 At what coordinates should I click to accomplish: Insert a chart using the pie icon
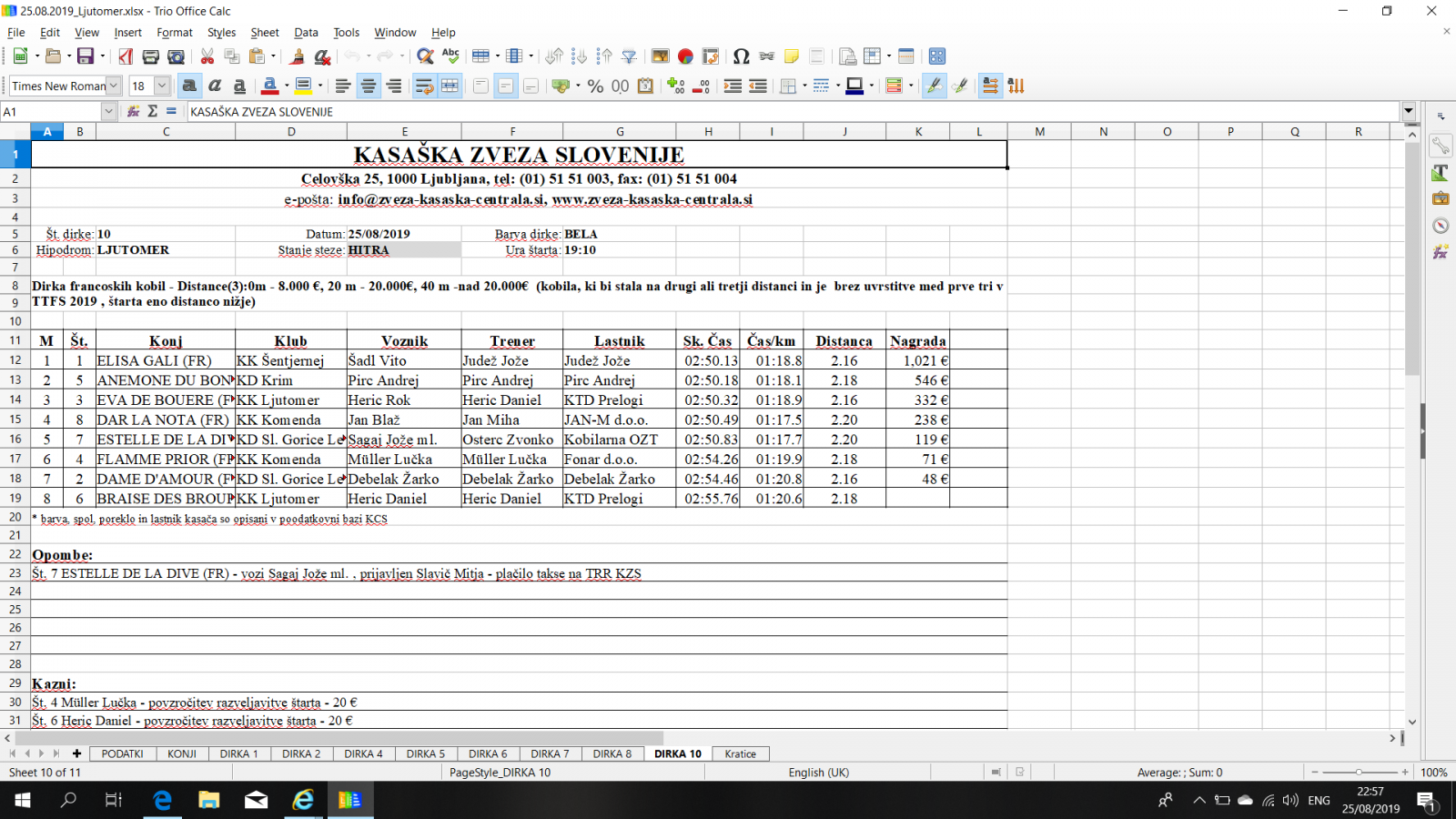click(685, 56)
